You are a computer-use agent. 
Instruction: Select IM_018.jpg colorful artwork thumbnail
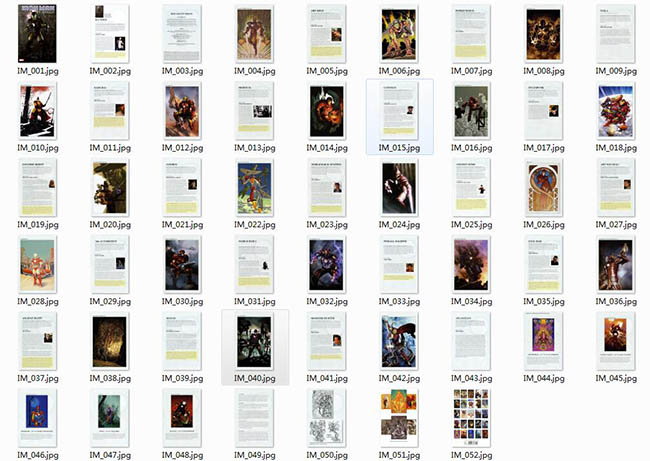point(616,111)
